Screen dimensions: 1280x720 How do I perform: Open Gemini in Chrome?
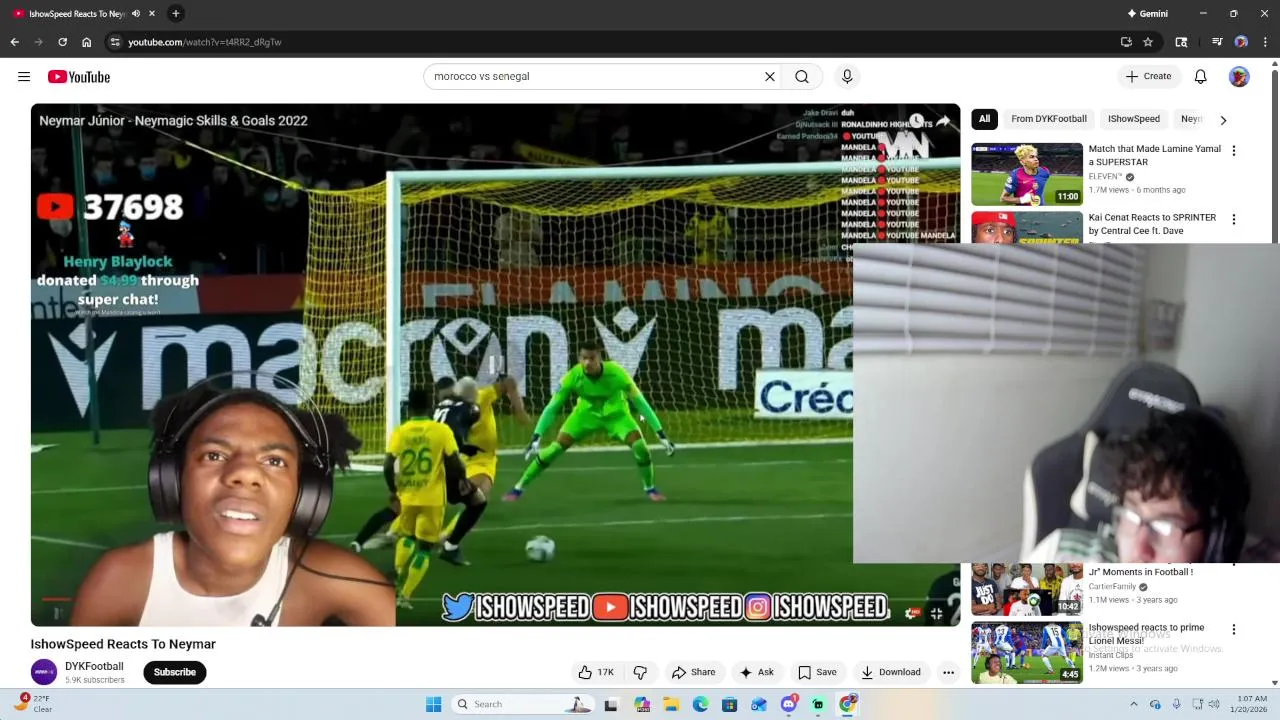click(x=1147, y=13)
